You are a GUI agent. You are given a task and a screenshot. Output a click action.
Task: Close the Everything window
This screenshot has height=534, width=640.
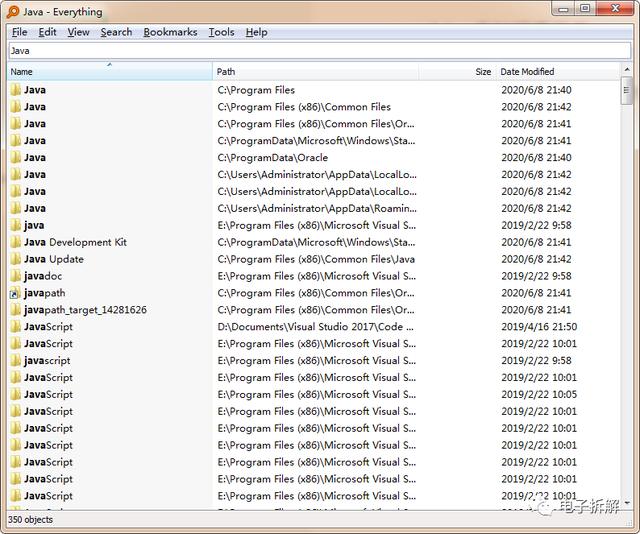tap(615, 9)
